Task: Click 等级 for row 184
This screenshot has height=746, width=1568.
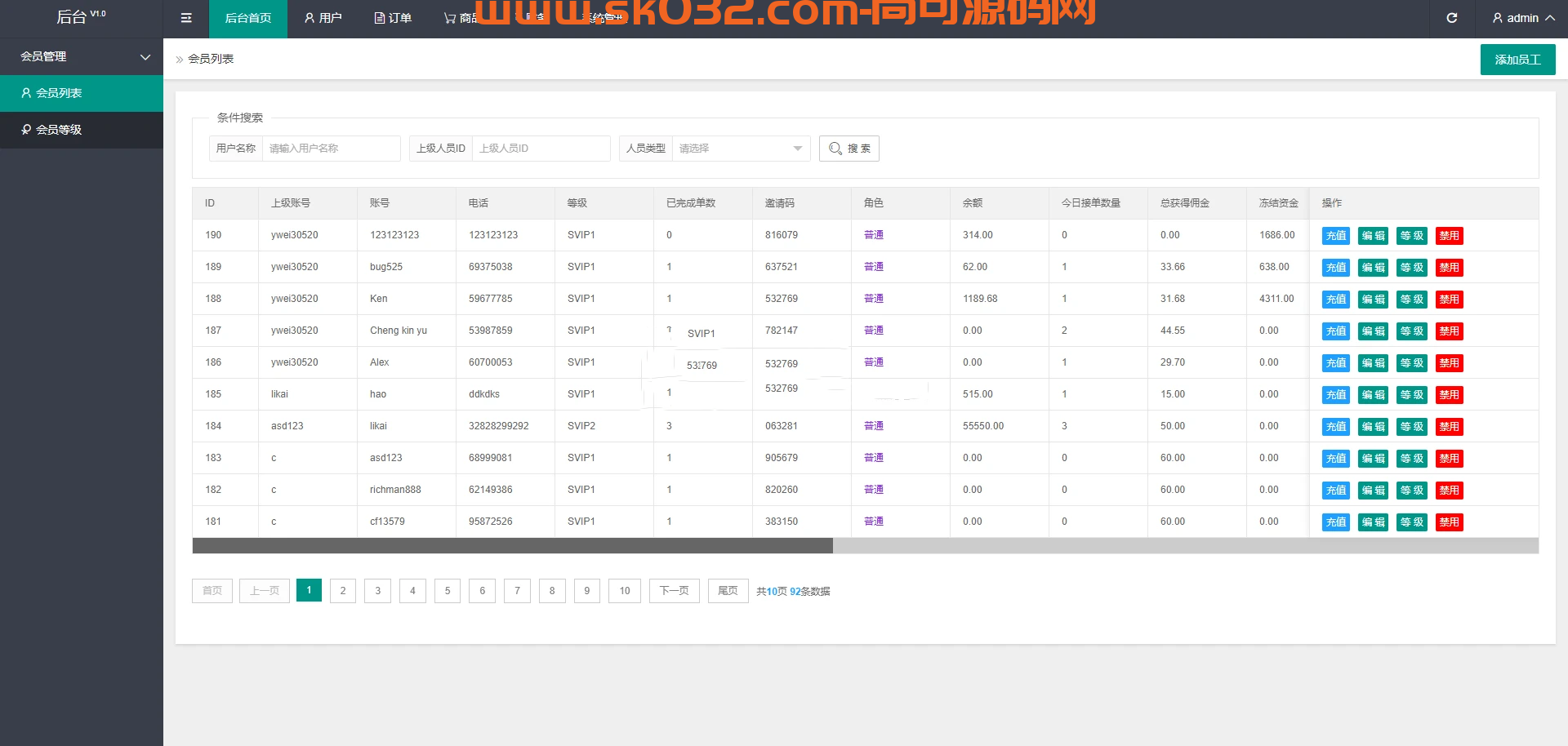Action: [1412, 427]
